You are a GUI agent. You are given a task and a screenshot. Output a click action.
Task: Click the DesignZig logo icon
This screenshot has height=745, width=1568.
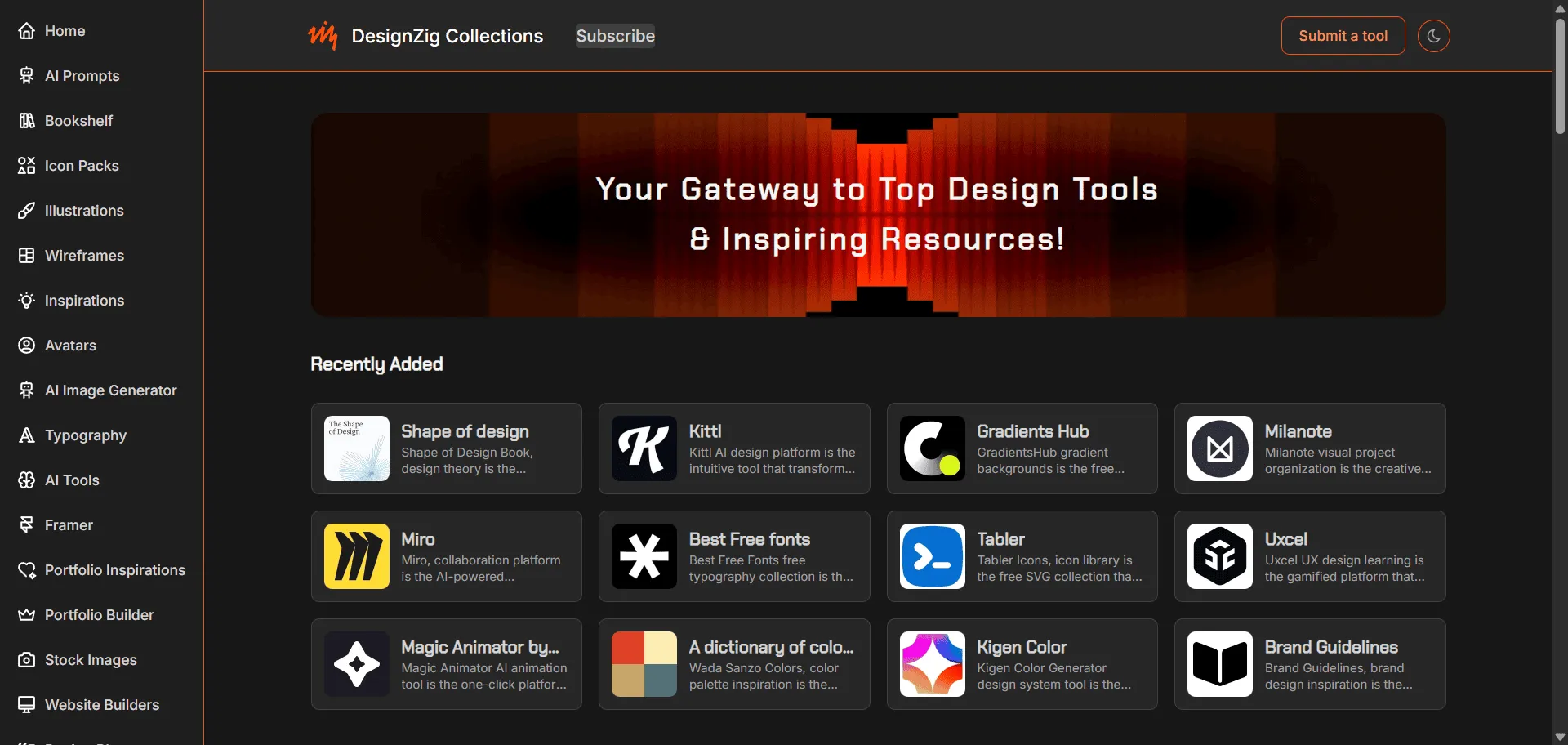(x=323, y=35)
